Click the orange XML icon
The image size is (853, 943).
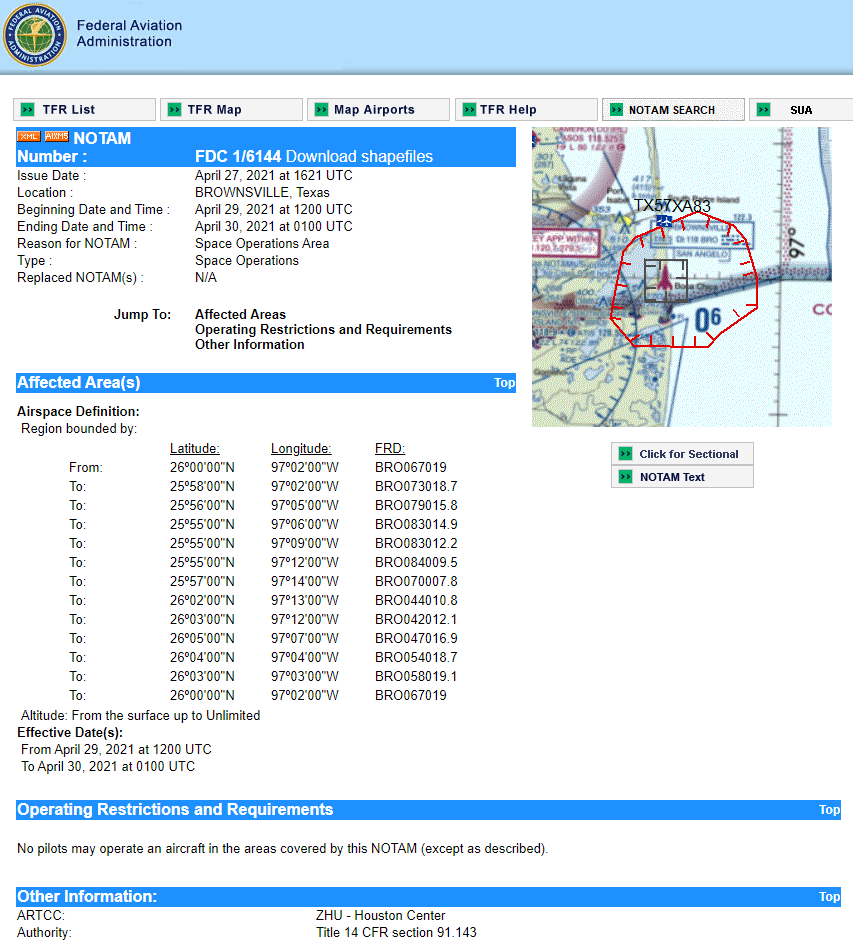click(29, 137)
